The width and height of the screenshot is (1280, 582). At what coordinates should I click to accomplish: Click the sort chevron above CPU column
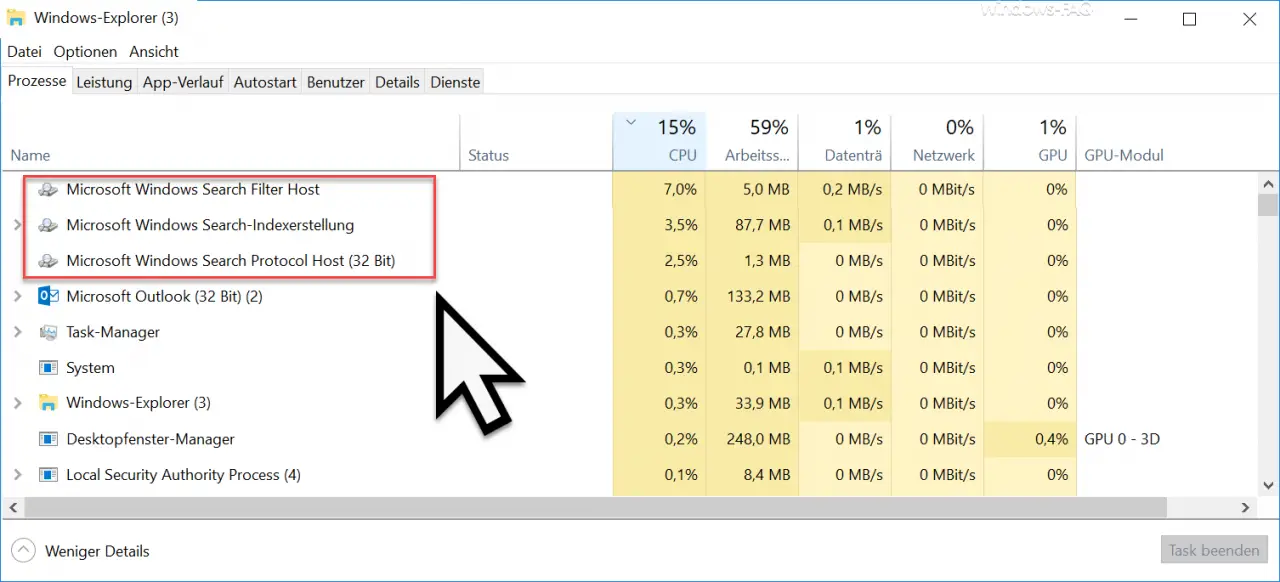click(x=630, y=123)
